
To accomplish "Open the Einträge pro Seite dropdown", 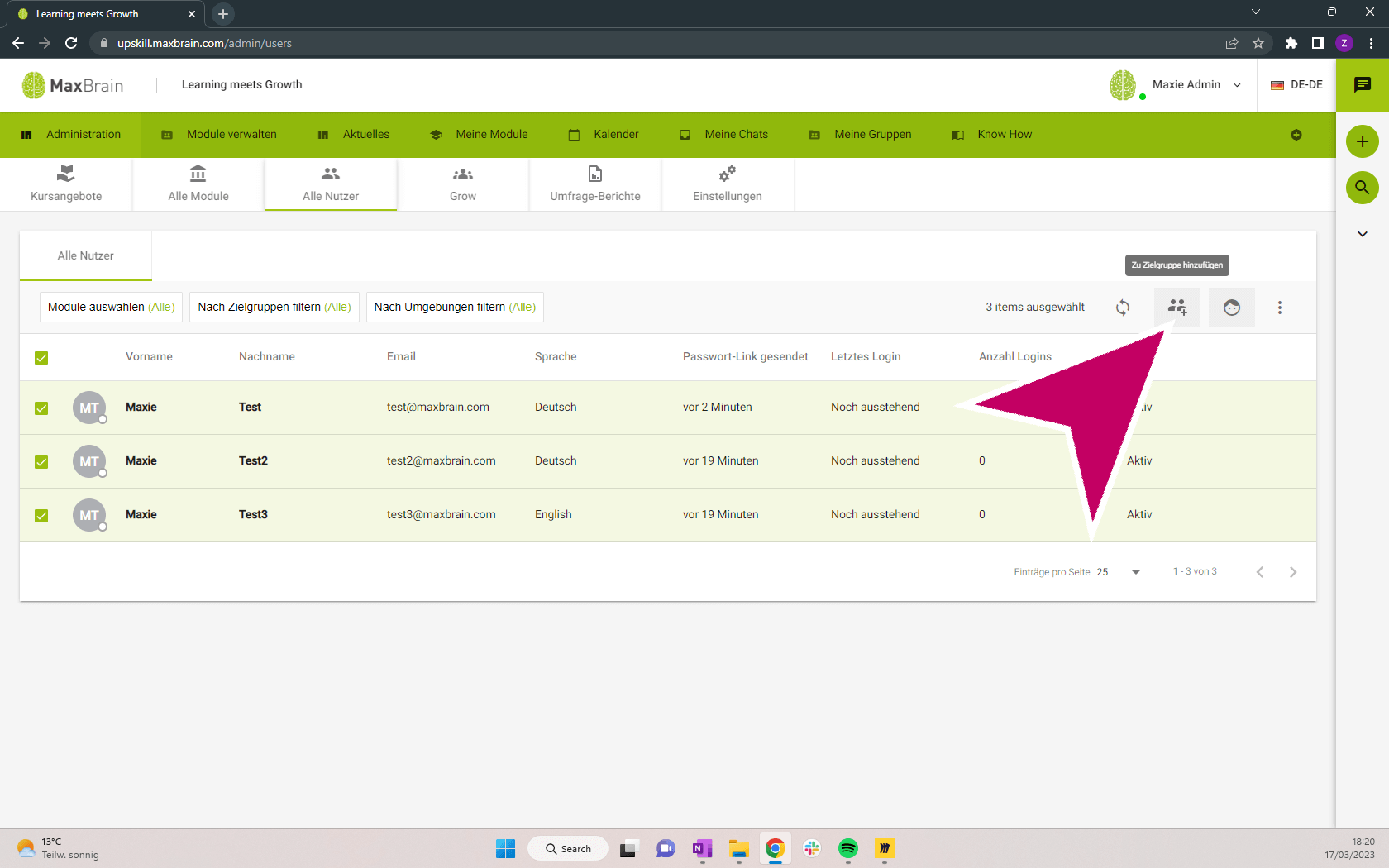I will 1119,572.
